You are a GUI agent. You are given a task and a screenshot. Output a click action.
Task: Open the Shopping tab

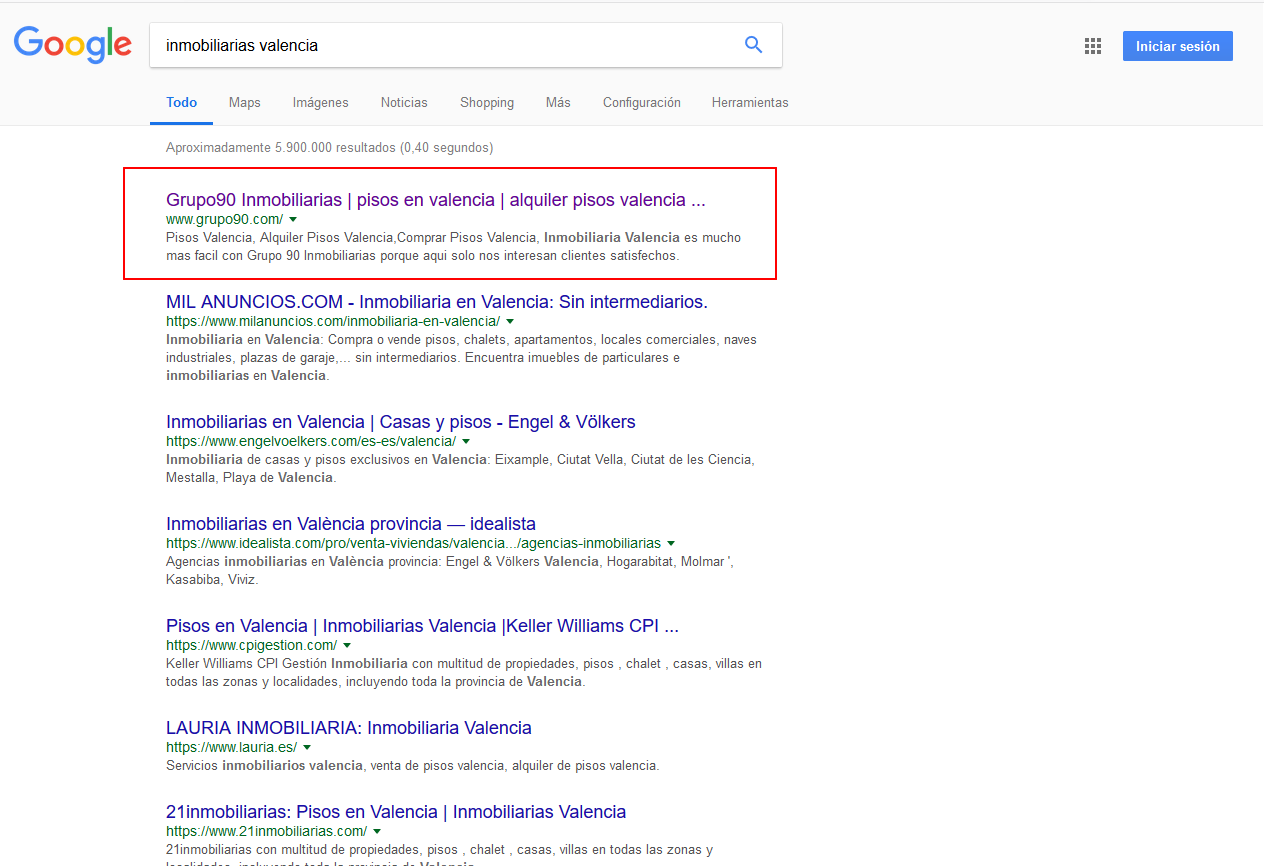487,103
